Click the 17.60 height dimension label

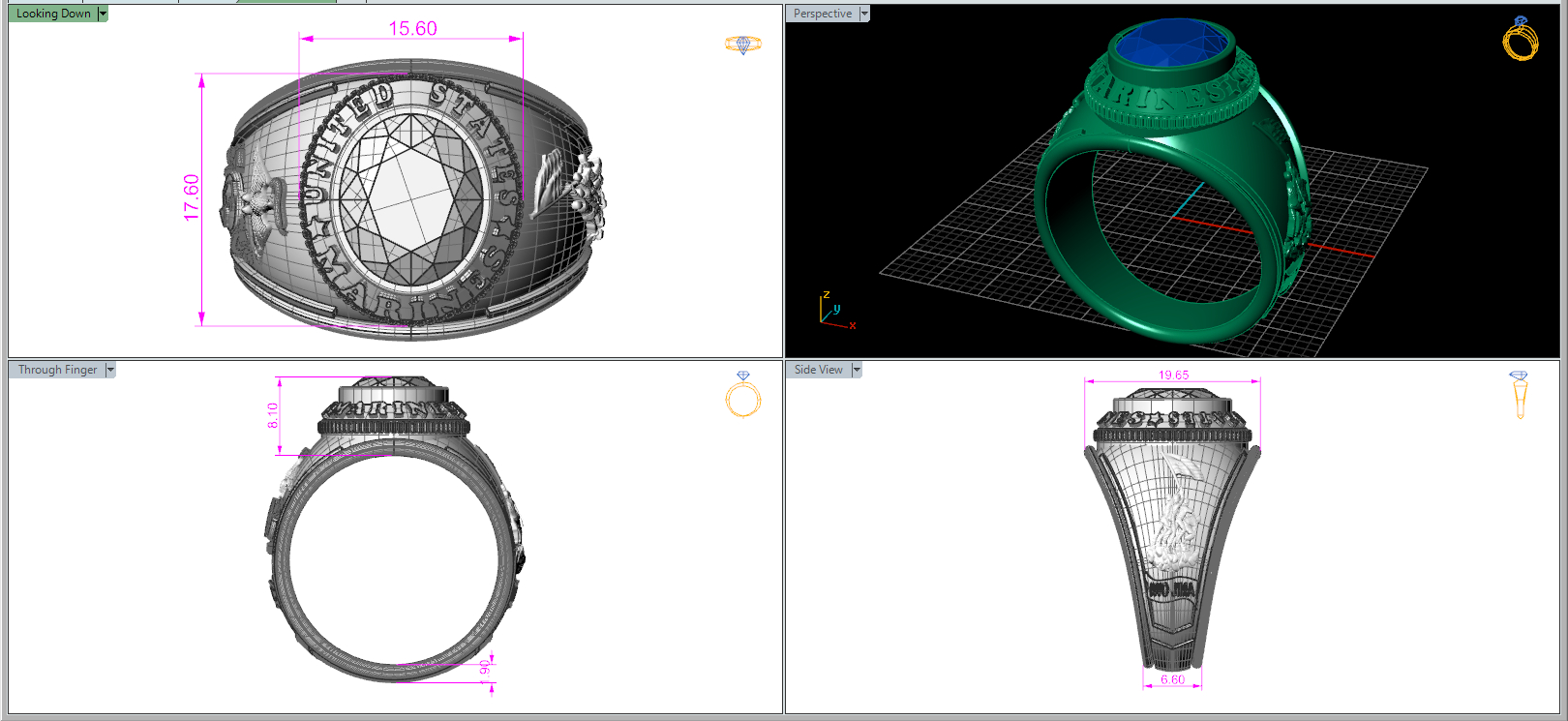click(x=192, y=197)
